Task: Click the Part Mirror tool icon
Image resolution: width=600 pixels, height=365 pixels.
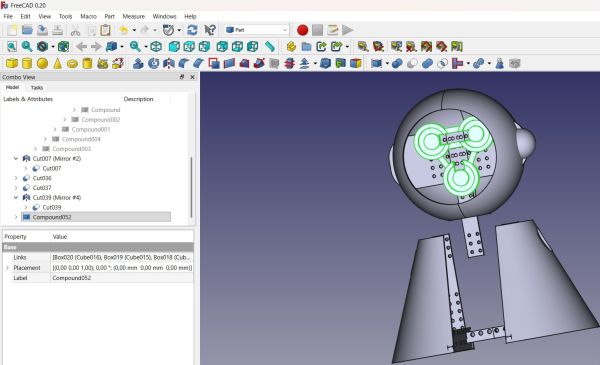Action: pos(168,64)
